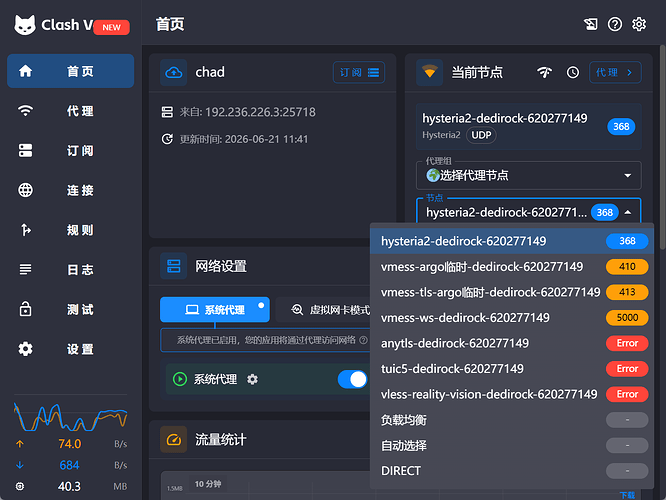Select tuic5-dedirock-620277149 node

click(x=511, y=369)
